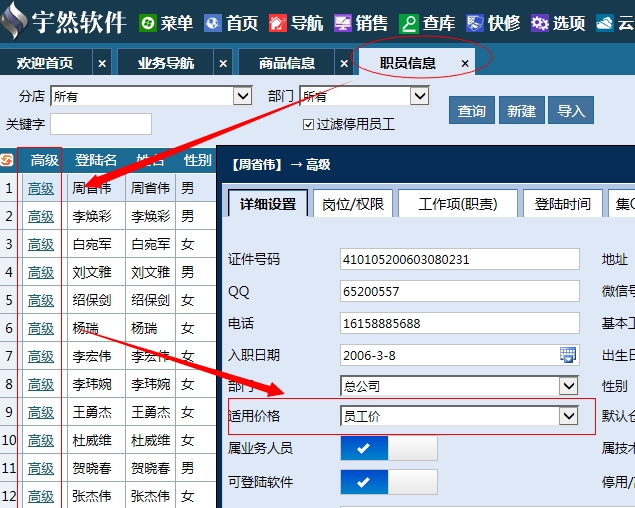Open 高级 link for 李宏伟
Screen dimensions: 635x508
41,356
